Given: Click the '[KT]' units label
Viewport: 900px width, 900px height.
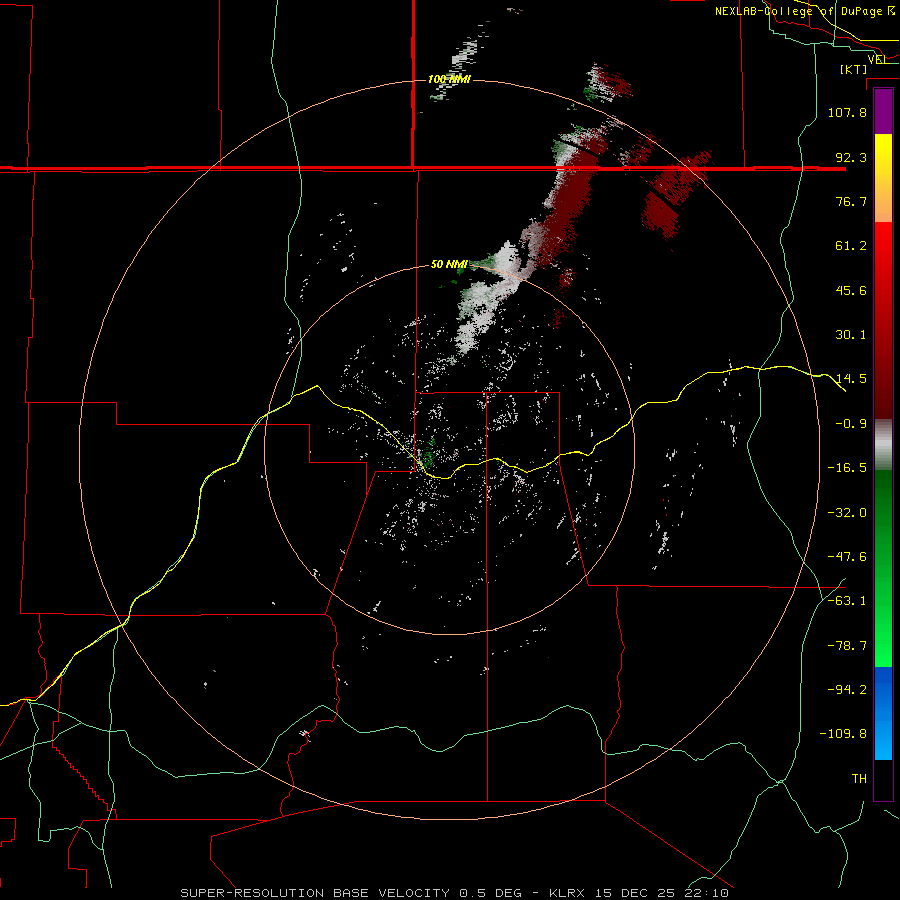Looking at the screenshot, I should point(854,69).
